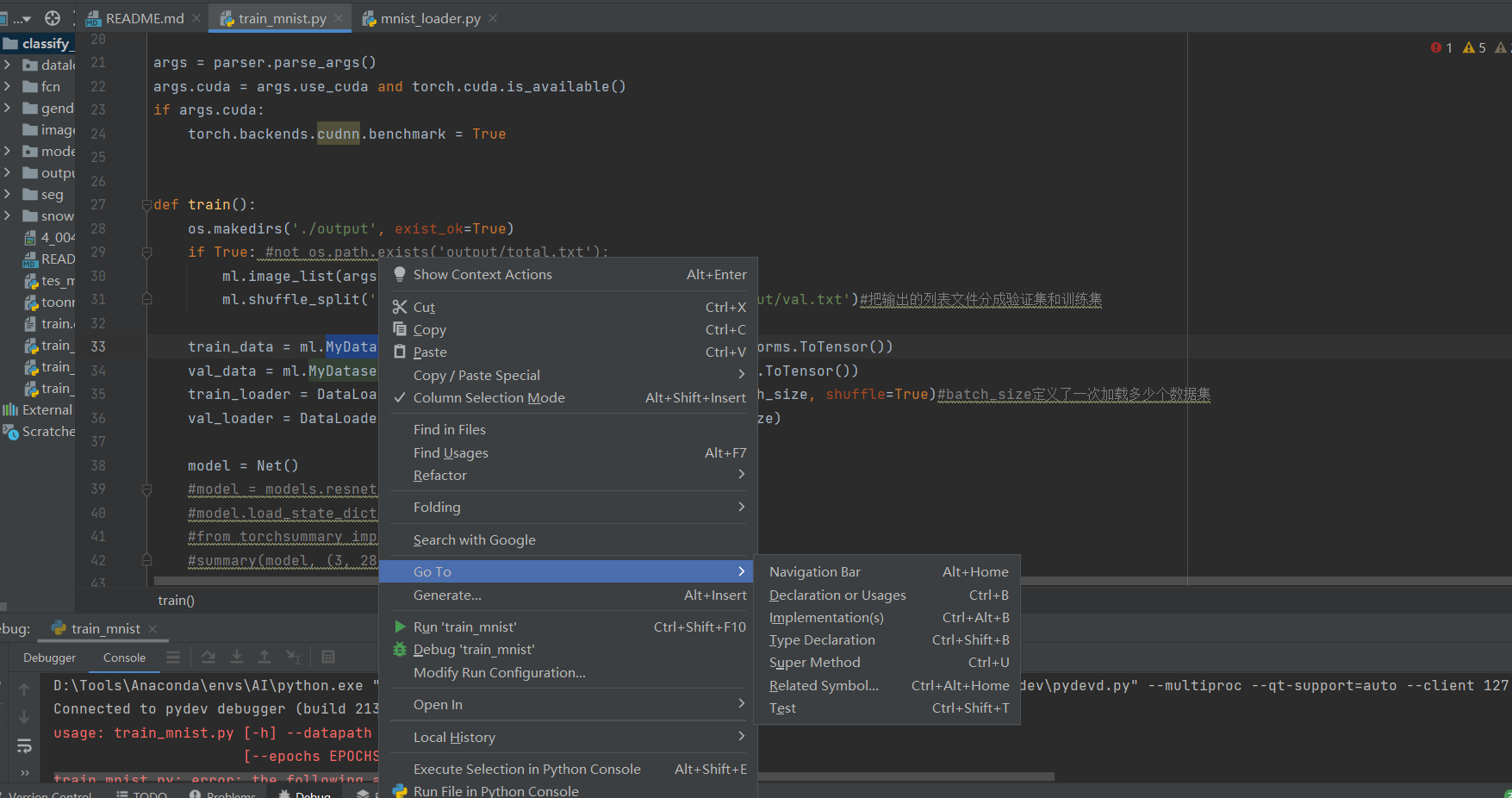The height and width of the screenshot is (798, 1512).
Task: Choose Navigation Bar from Go To submenu
Action: [888, 571]
